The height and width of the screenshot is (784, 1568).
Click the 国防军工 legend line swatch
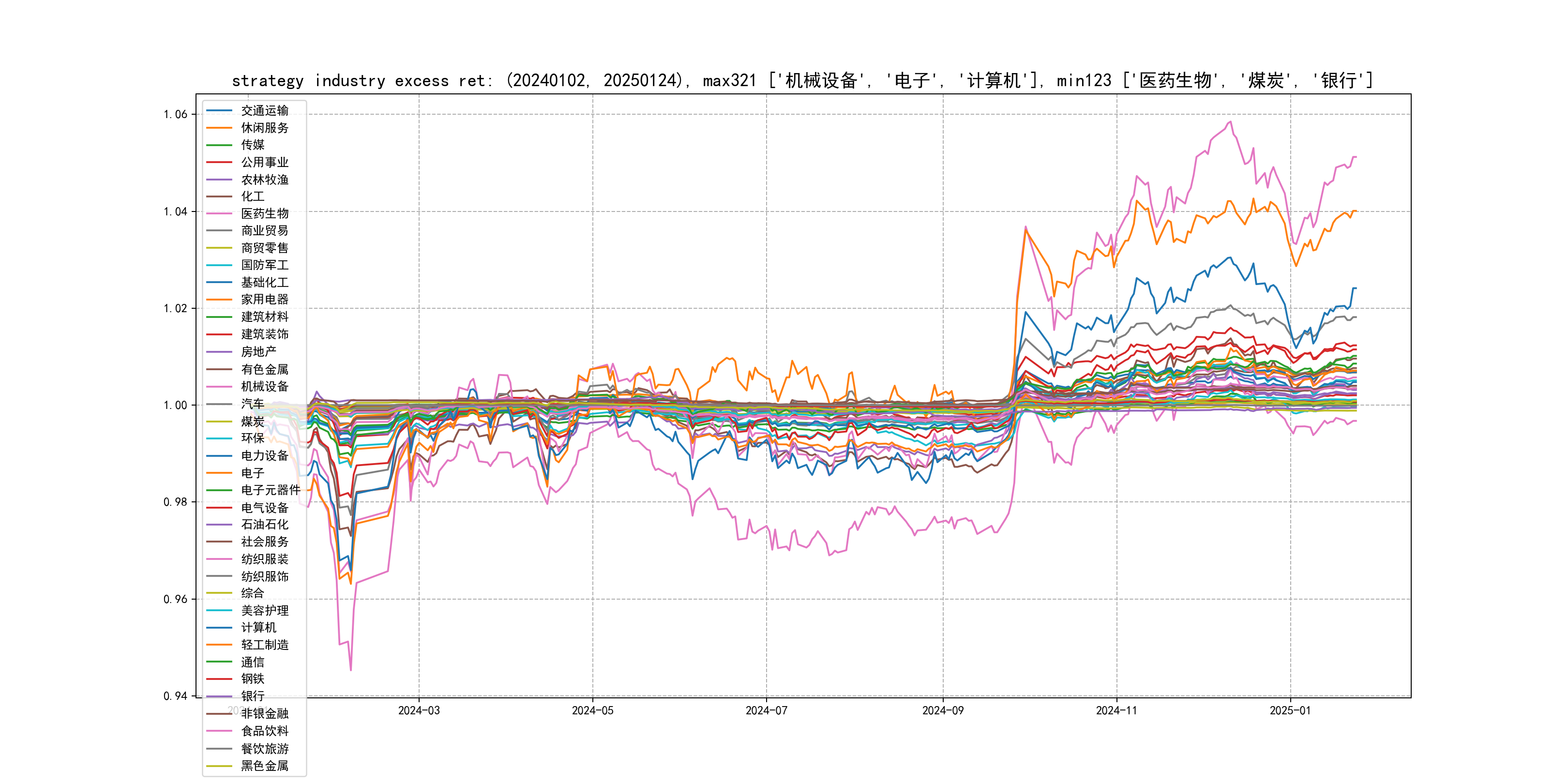coord(219,265)
